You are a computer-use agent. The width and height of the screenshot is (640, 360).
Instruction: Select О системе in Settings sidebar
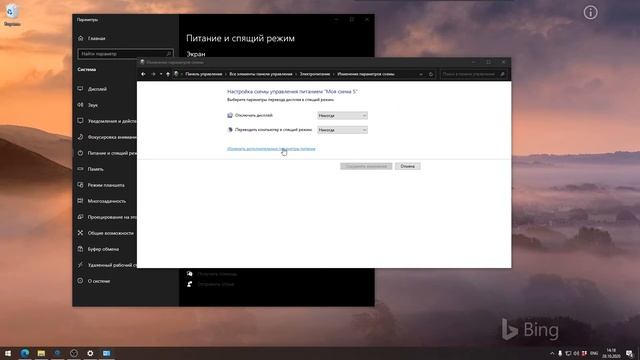(99, 281)
